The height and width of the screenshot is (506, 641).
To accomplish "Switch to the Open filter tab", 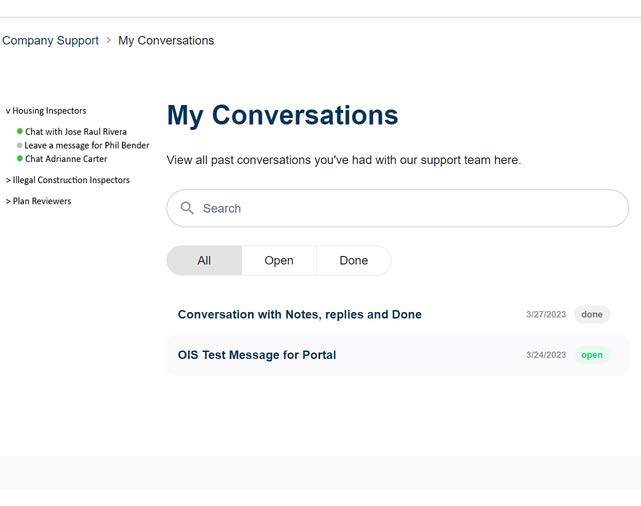I will [x=279, y=260].
